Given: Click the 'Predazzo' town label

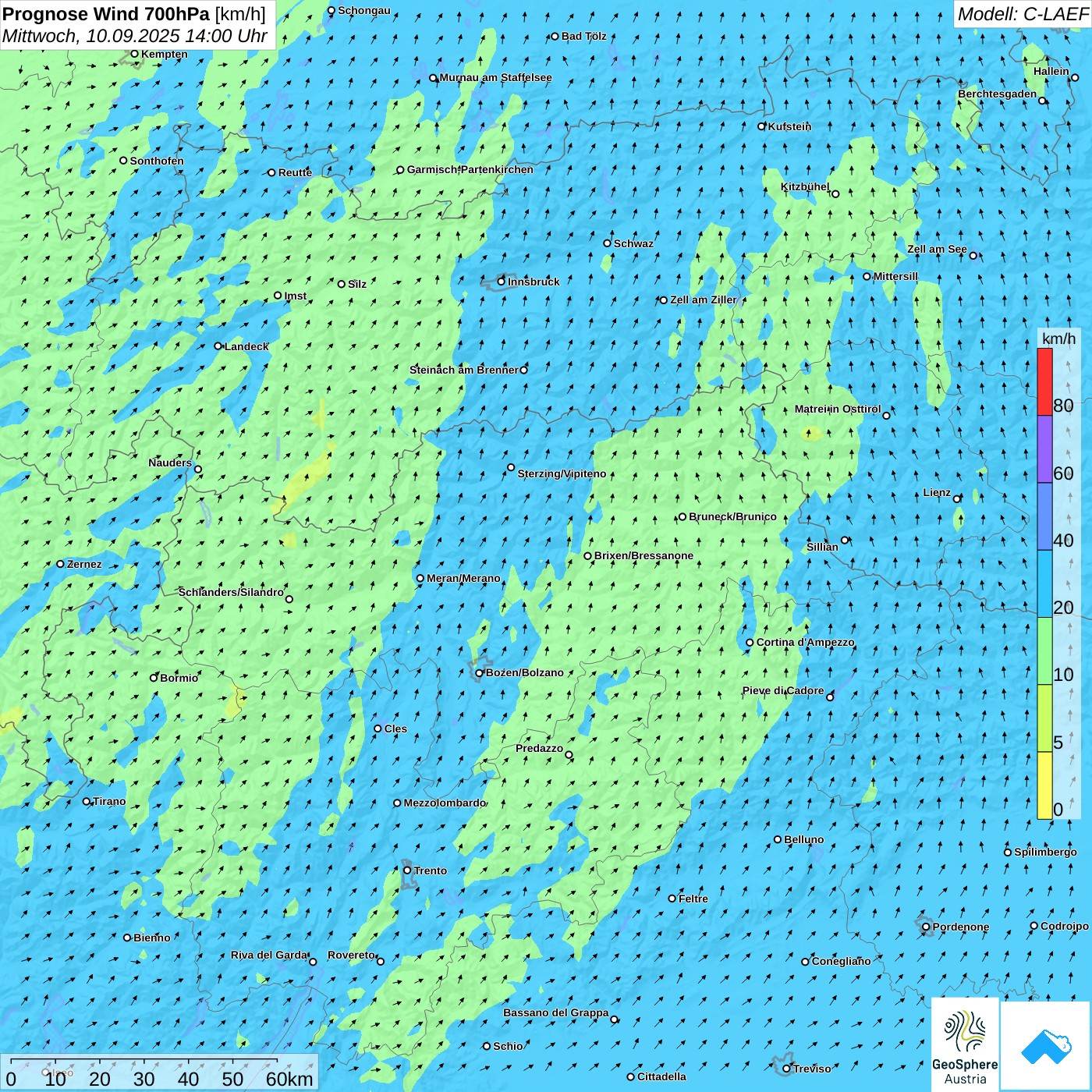Looking at the screenshot, I should [539, 748].
